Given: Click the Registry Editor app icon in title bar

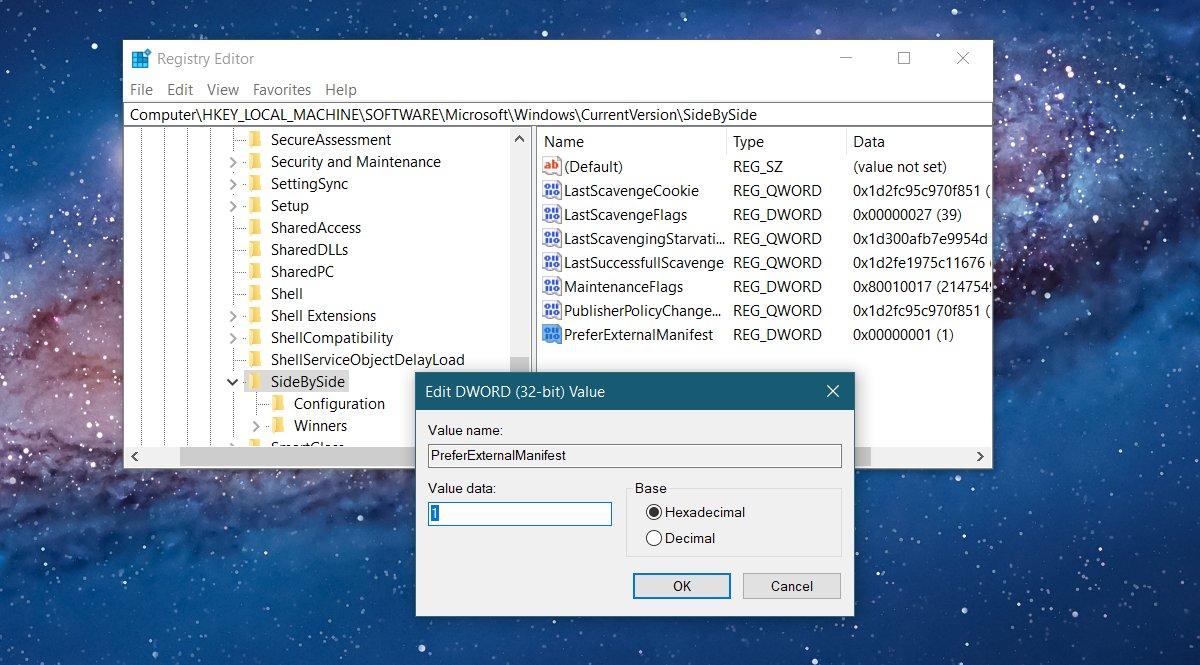Looking at the screenshot, I should pos(141,59).
